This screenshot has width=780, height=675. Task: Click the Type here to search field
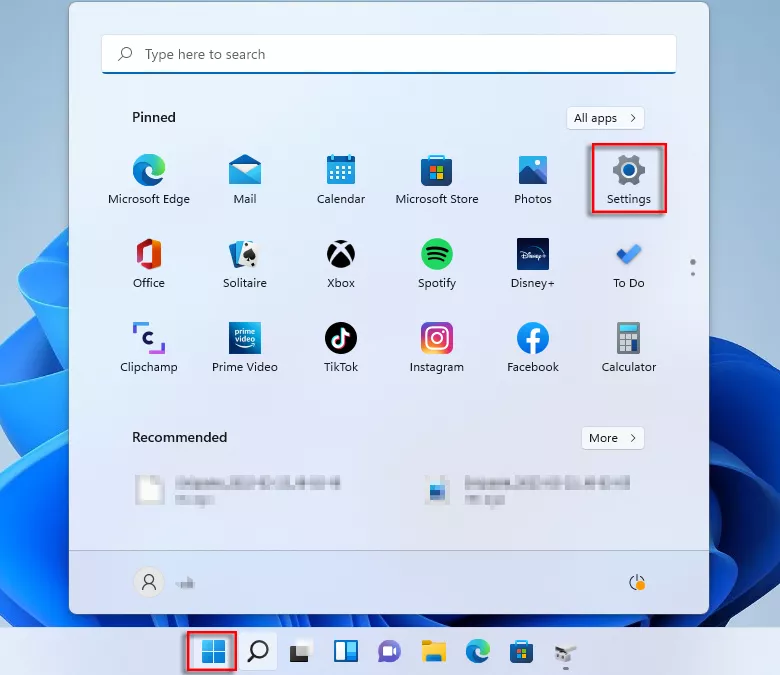pos(389,54)
